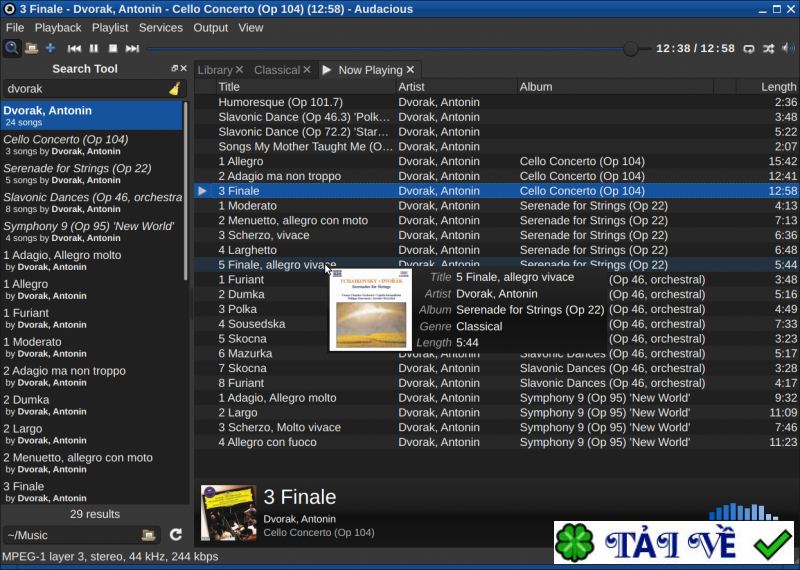
Task: Click the playback seek slider handle
Action: point(631,48)
